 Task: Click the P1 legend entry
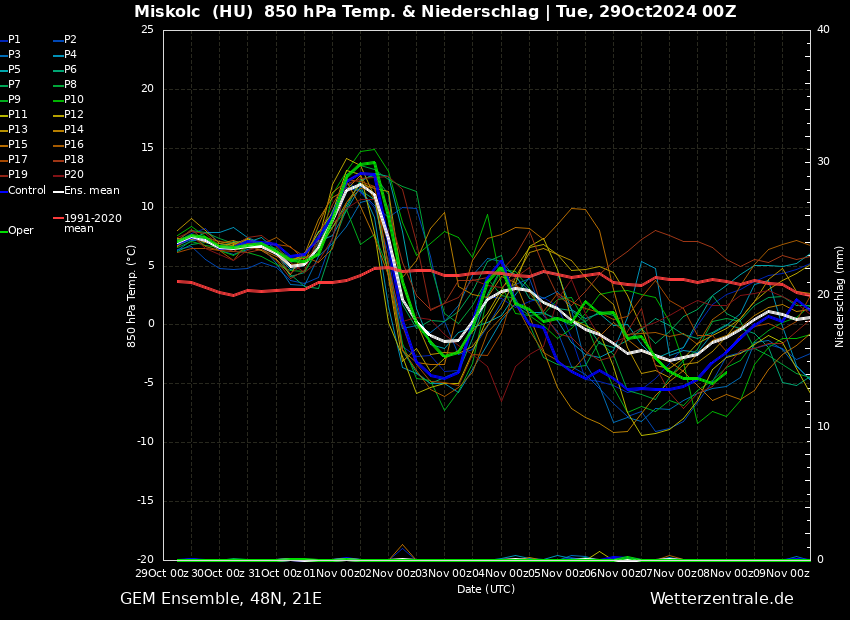tap(14, 40)
